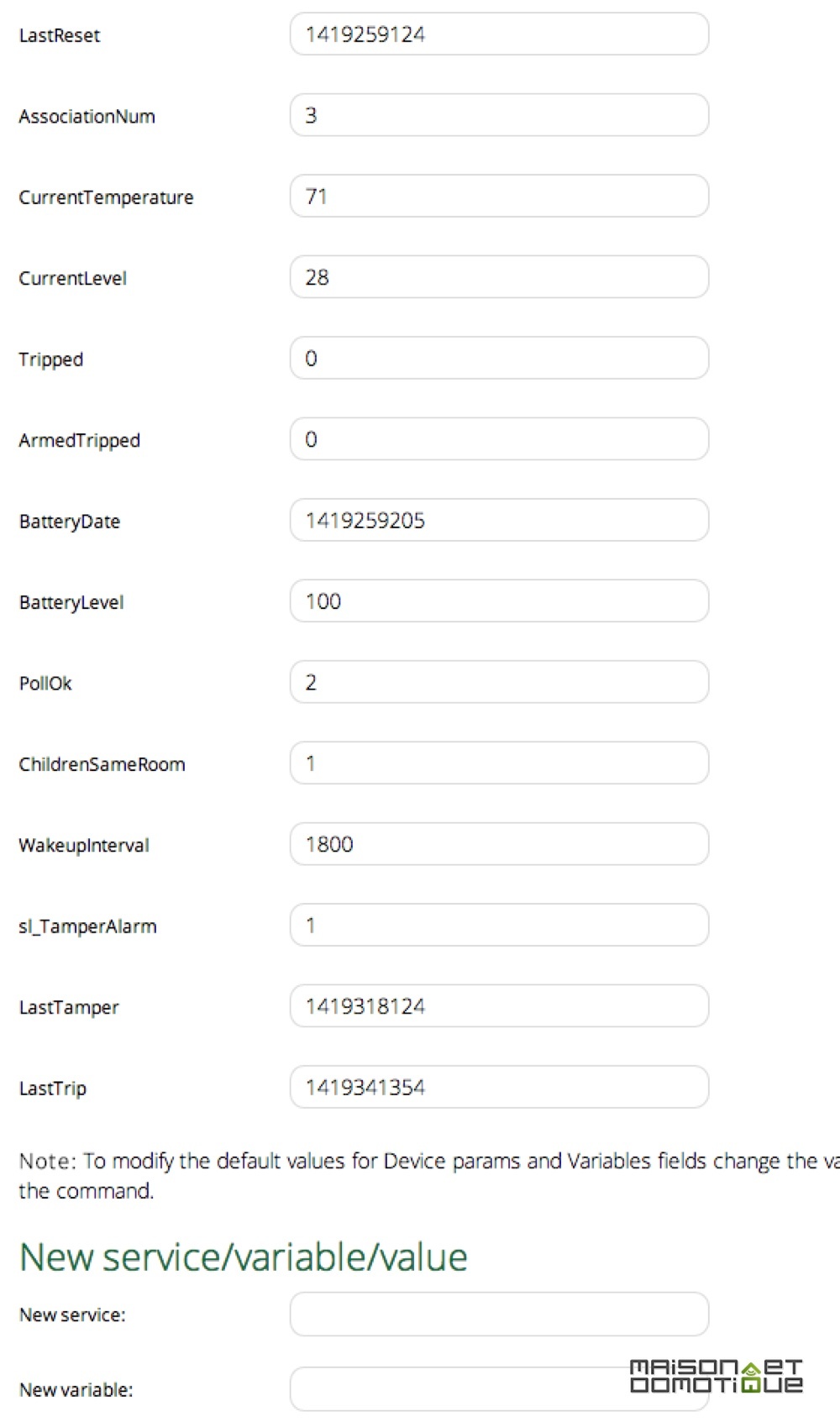The width and height of the screenshot is (840, 1422).
Task: Click into the Tripped value field
Action: pyautogui.click(x=499, y=359)
